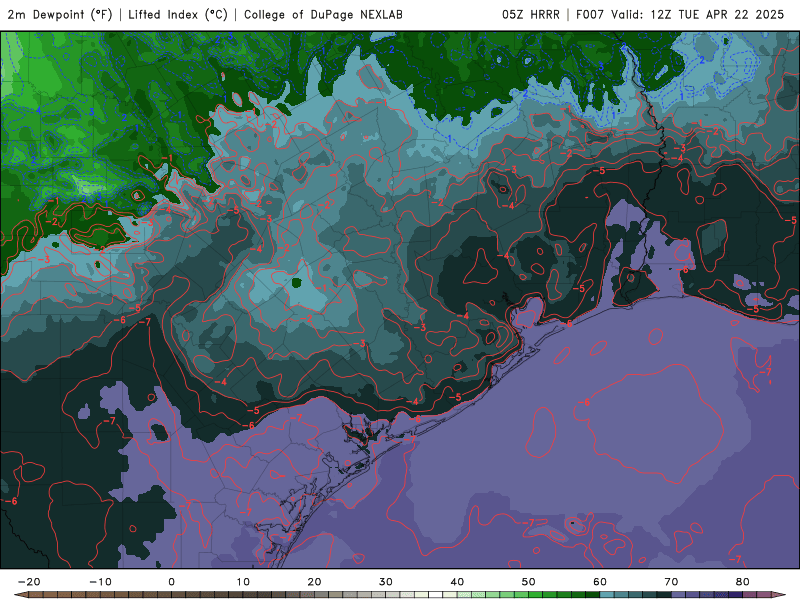Click the "05Z HRRR" model run label

point(531,14)
